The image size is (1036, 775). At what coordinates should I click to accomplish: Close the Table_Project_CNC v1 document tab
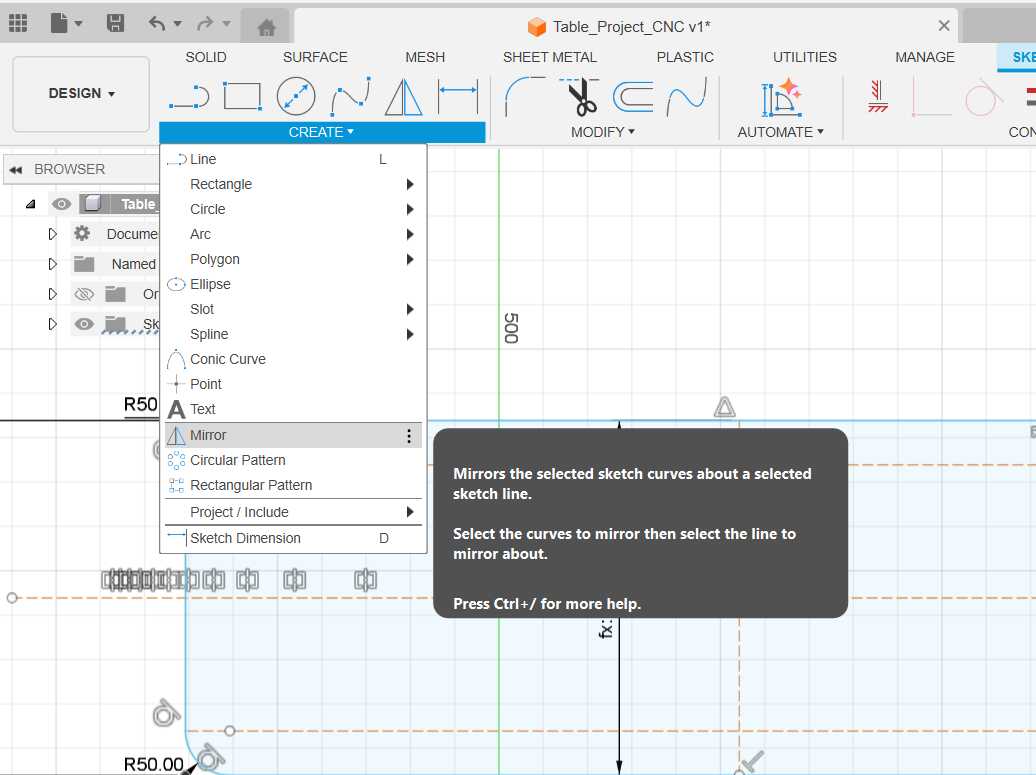(944, 26)
